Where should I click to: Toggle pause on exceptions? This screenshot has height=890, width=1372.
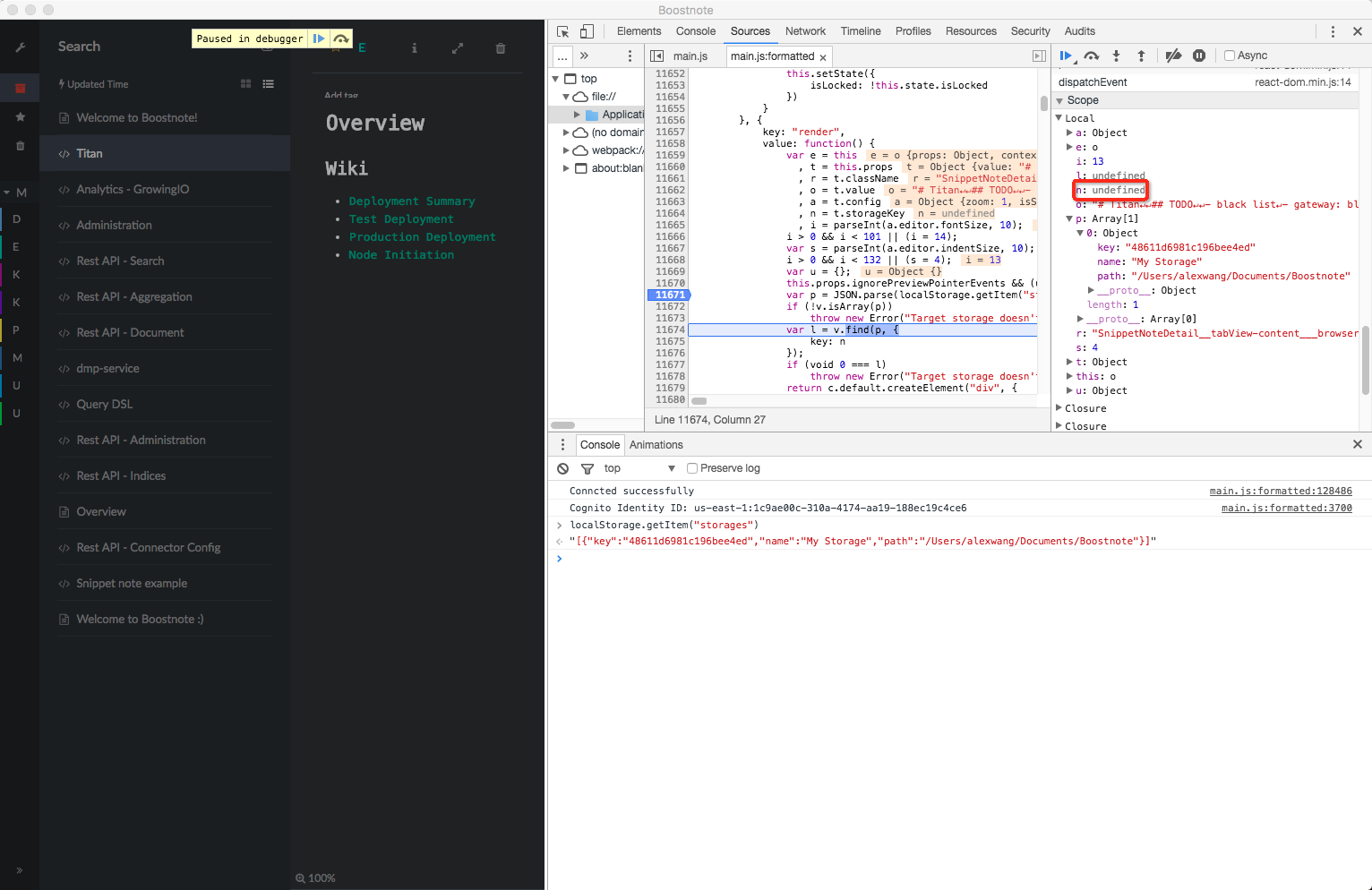tap(1199, 56)
